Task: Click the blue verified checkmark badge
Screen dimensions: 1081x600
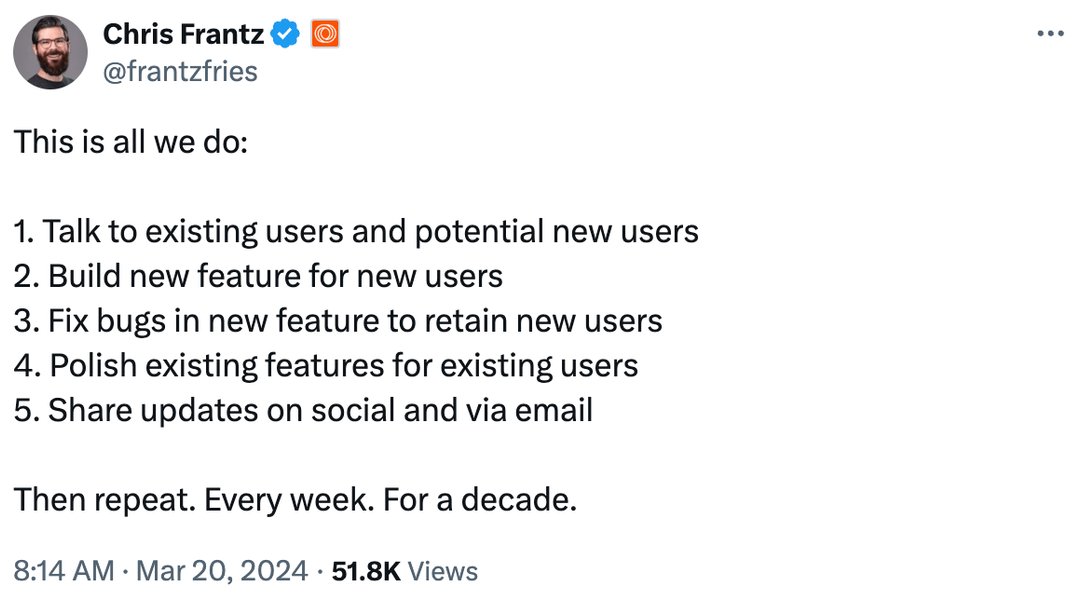Action: pos(285,33)
